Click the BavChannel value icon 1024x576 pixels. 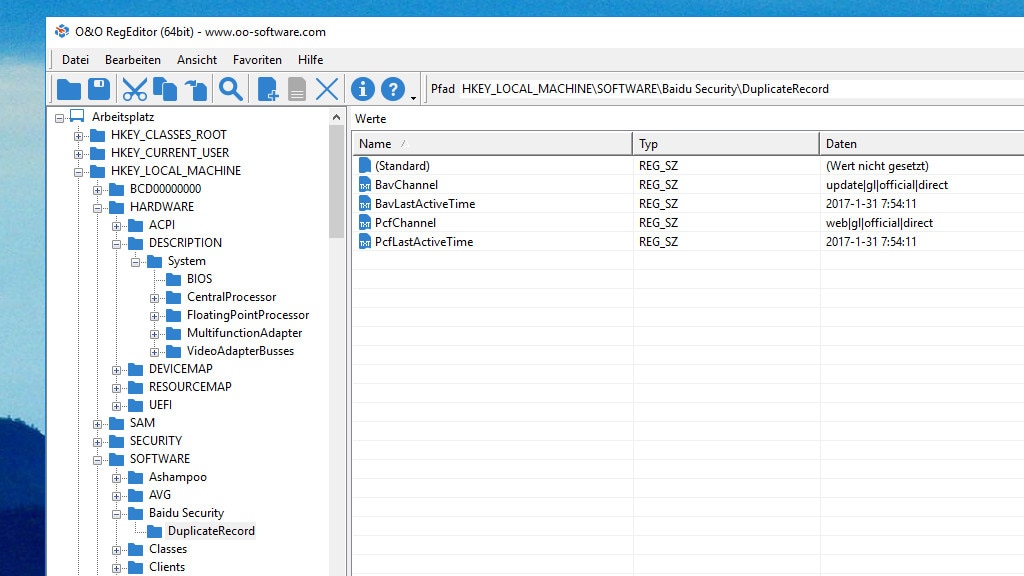click(x=365, y=185)
